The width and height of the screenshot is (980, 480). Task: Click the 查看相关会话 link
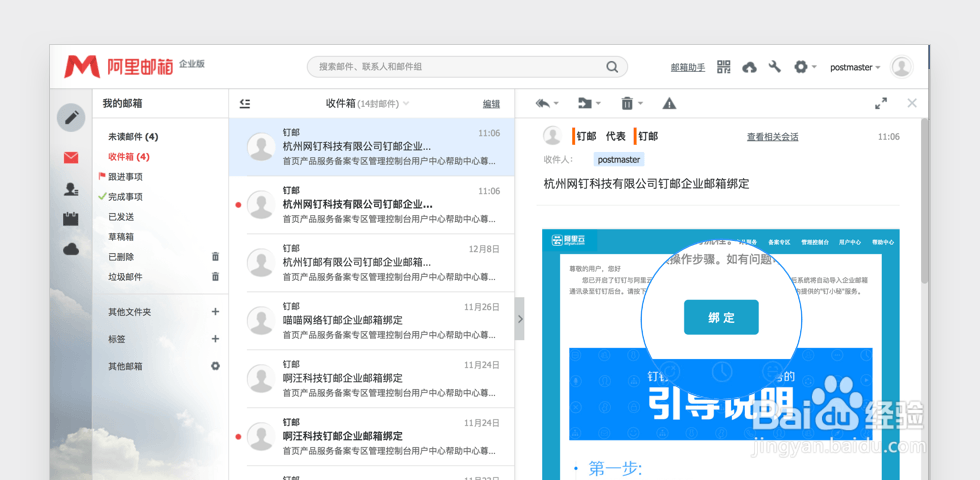[772, 137]
